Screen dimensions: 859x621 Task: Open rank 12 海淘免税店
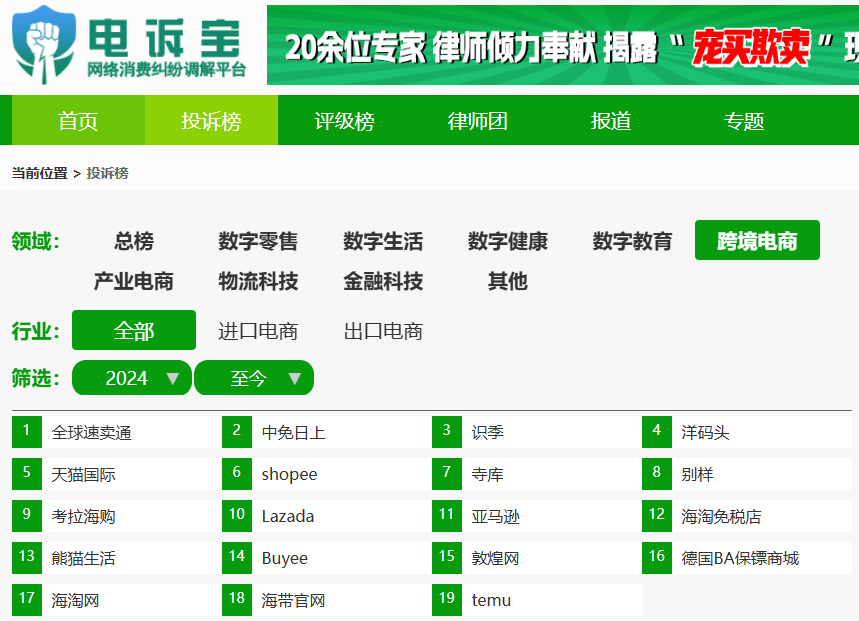747,516
